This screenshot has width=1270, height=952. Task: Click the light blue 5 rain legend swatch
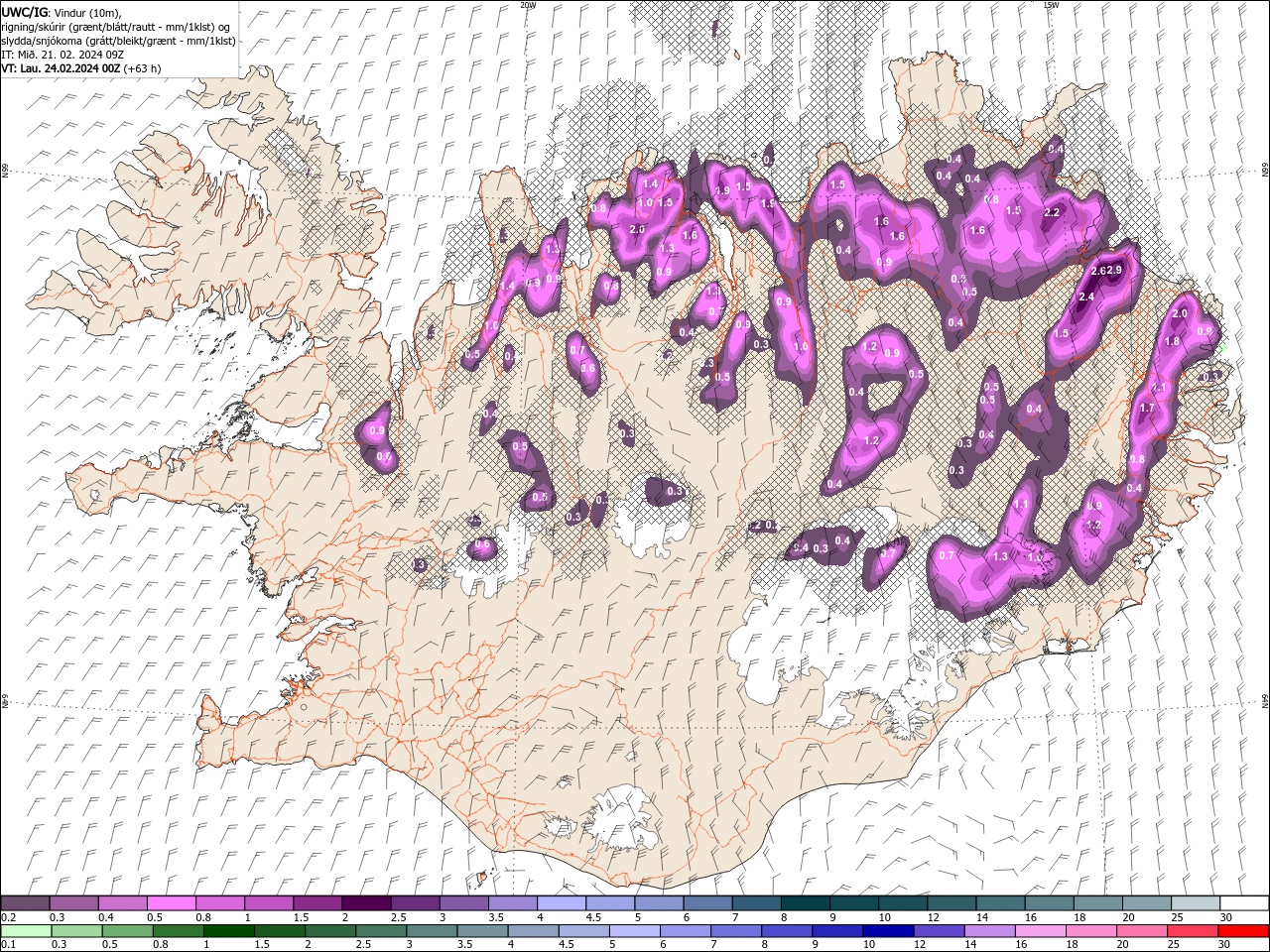pyautogui.click(x=635, y=931)
